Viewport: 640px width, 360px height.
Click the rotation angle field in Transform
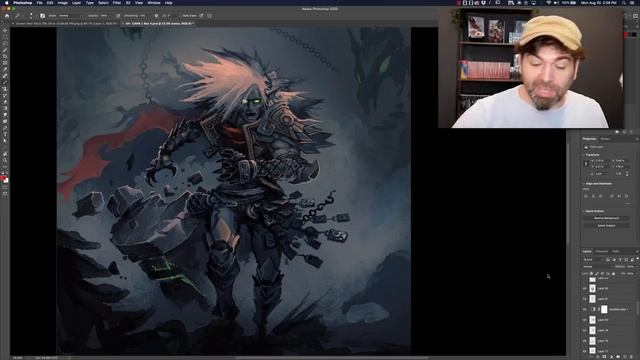(600, 174)
